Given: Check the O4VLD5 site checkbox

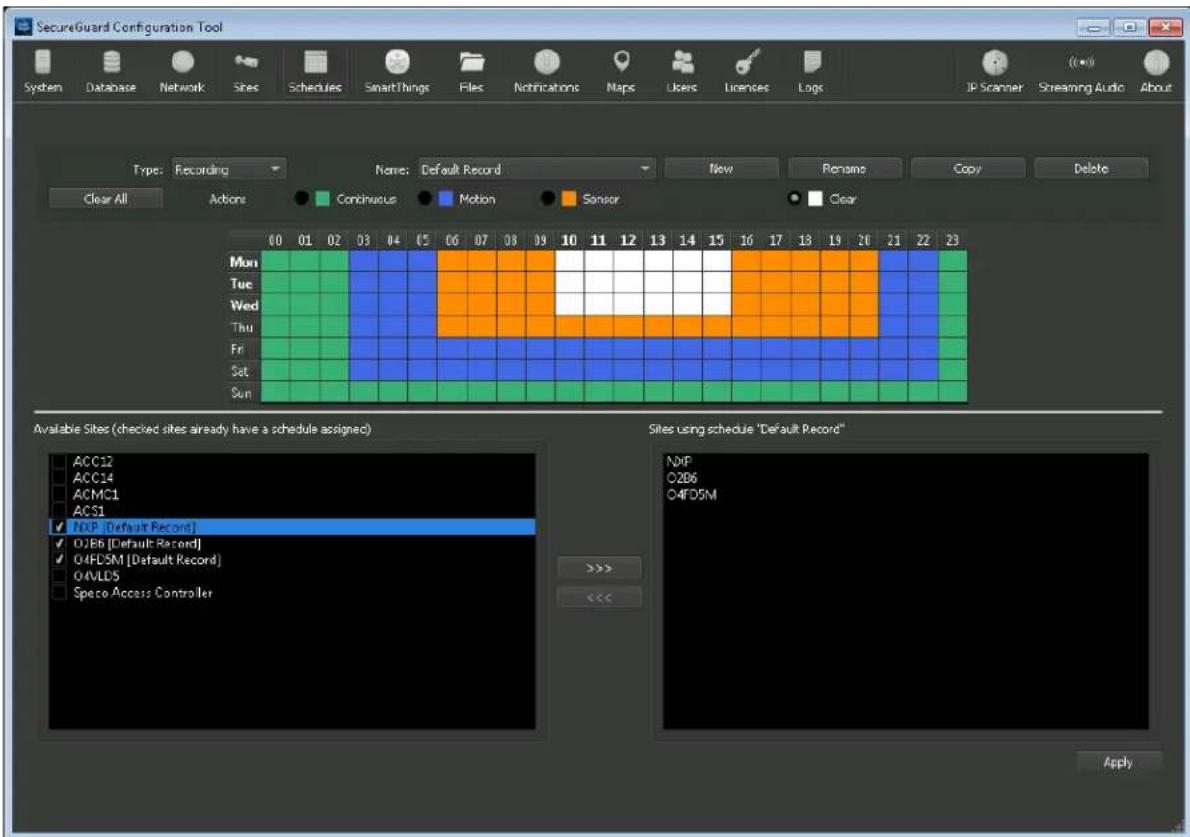Looking at the screenshot, I should click(x=59, y=577).
